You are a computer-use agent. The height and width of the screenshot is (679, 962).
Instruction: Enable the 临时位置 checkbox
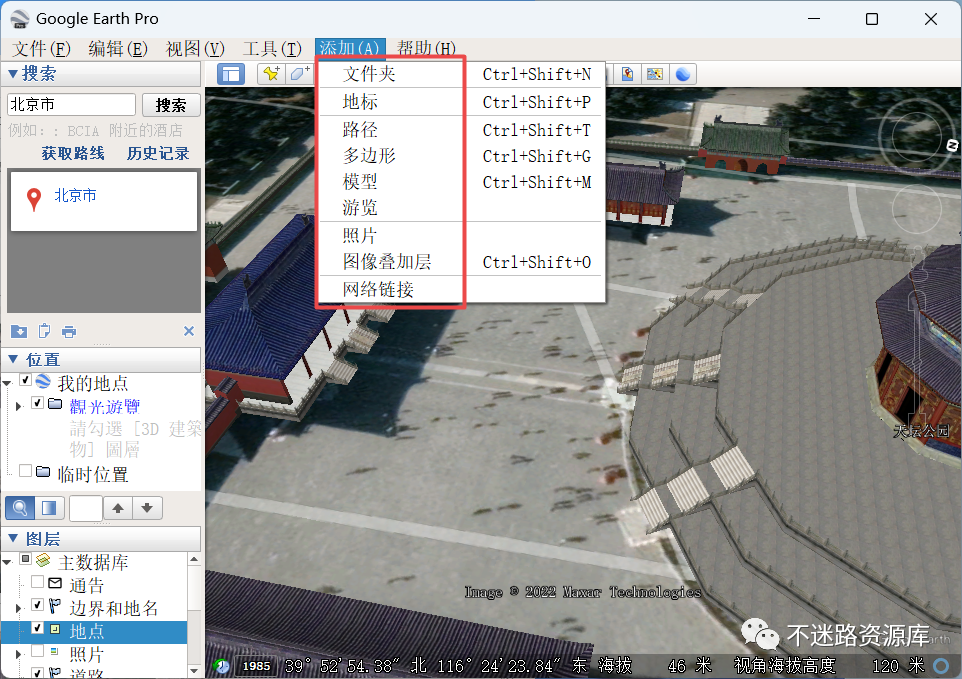(25, 470)
